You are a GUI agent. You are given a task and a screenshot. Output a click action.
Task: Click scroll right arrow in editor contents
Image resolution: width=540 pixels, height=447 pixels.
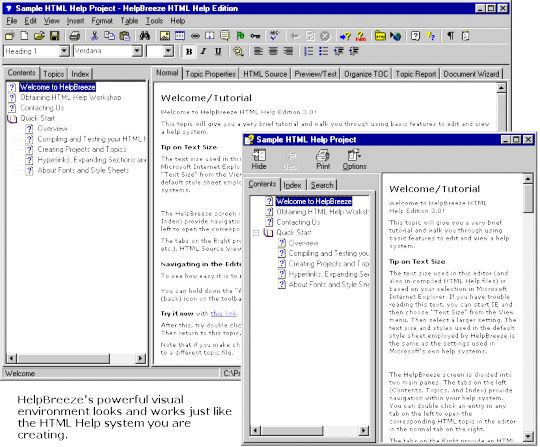[140, 358]
